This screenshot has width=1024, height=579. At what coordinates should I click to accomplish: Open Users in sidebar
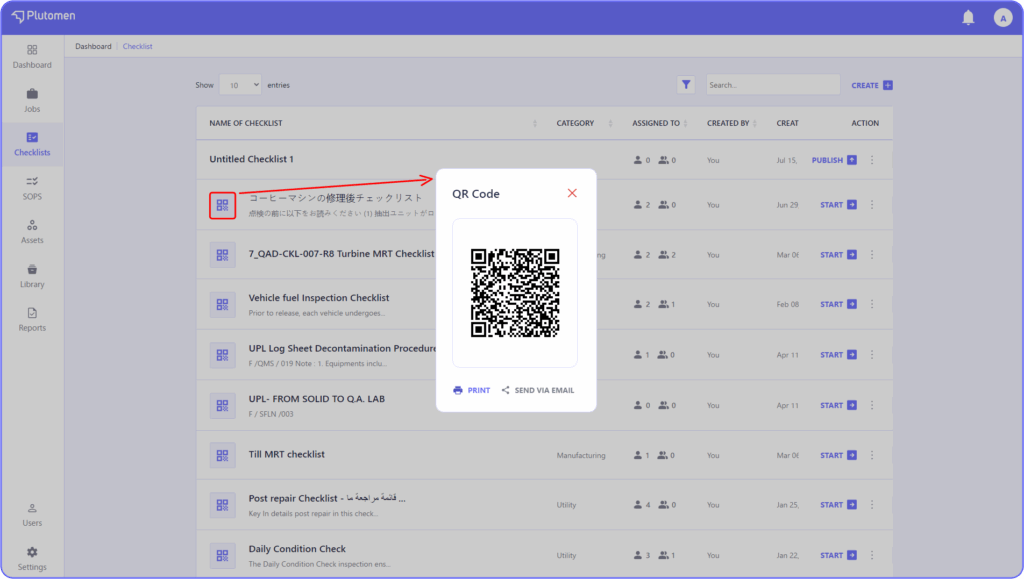32,515
